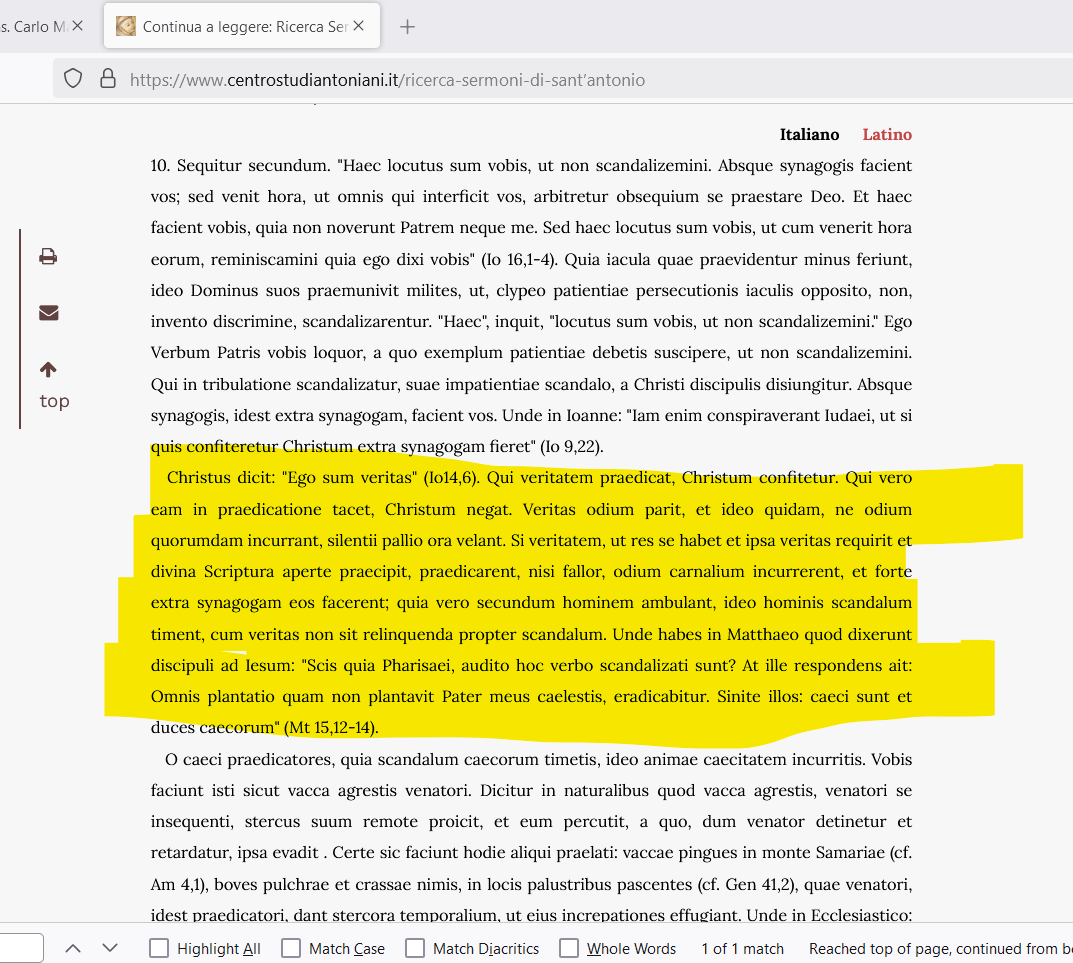Switch the text to Italiano
Image resolution: width=1073 pixels, height=963 pixels.
click(x=810, y=134)
